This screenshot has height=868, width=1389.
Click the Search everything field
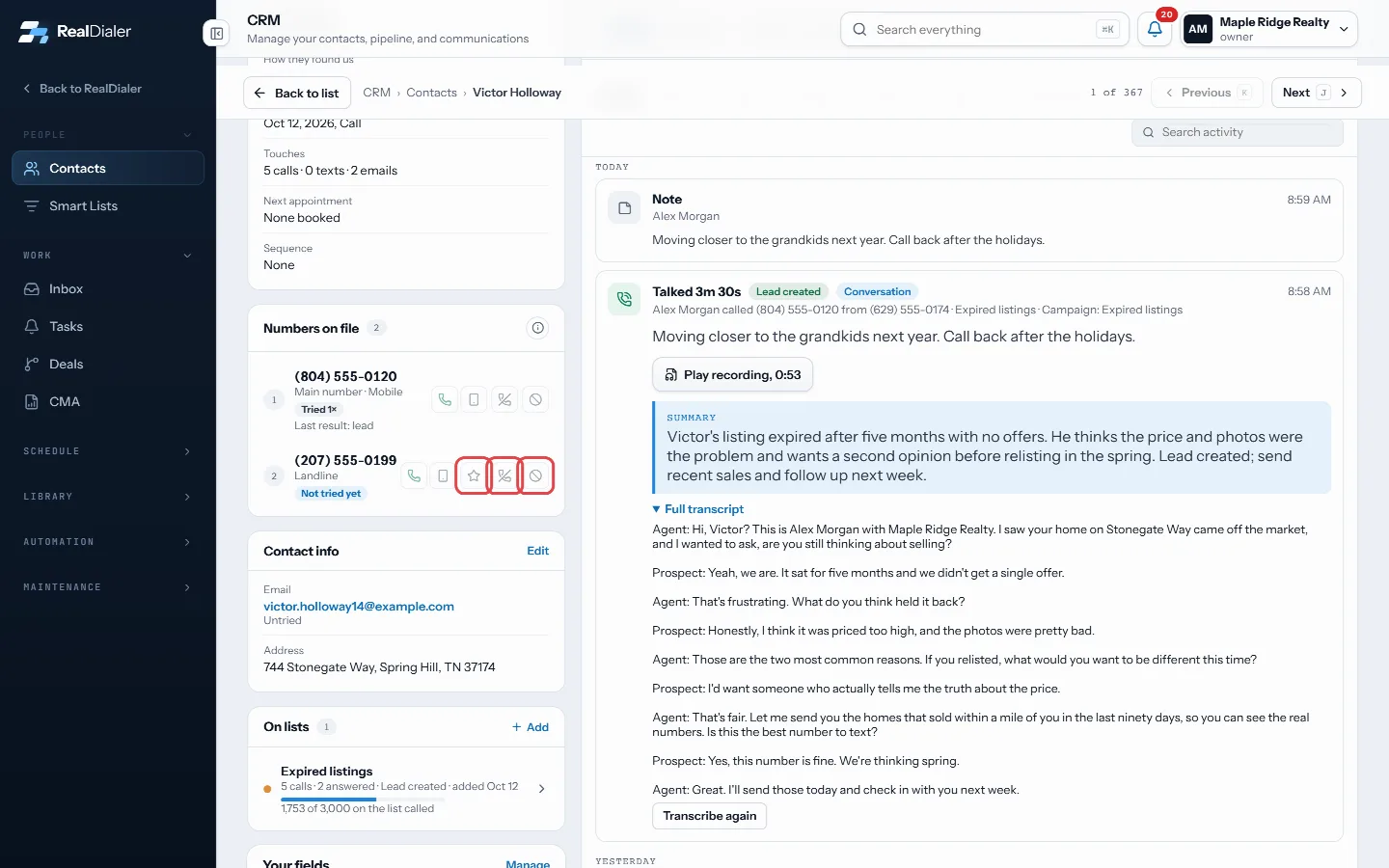(985, 29)
